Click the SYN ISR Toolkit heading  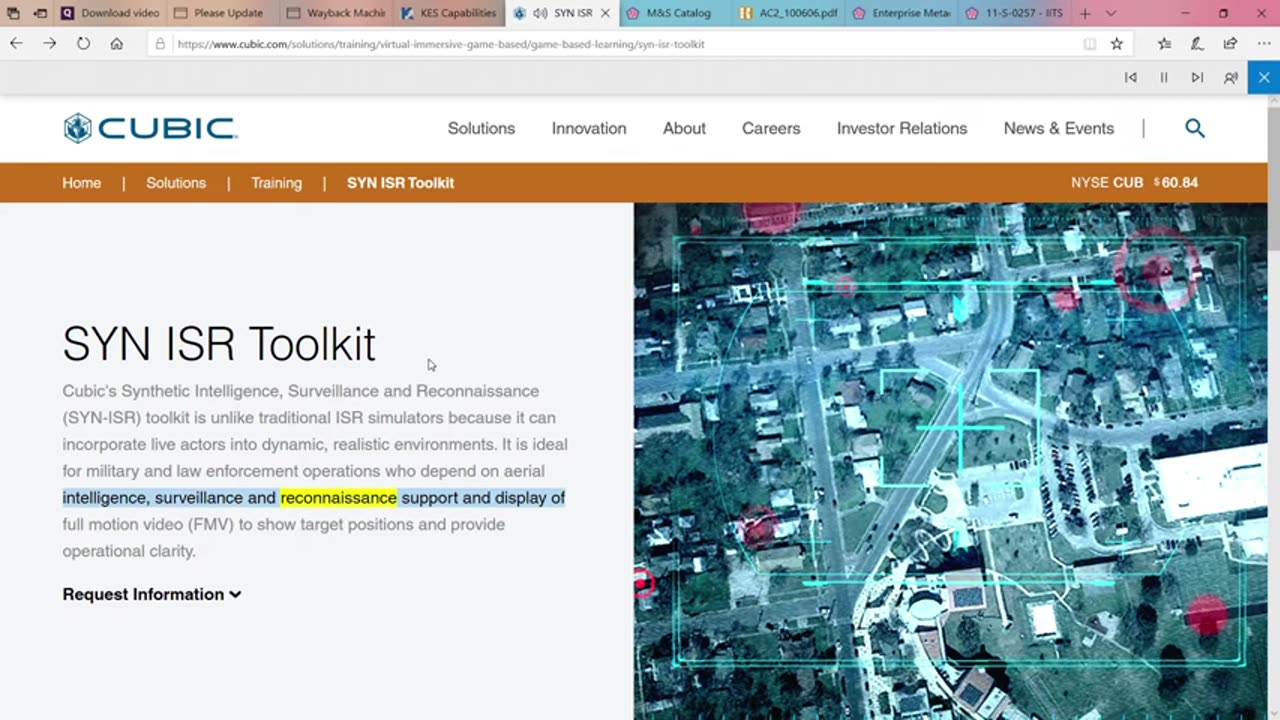pos(219,344)
